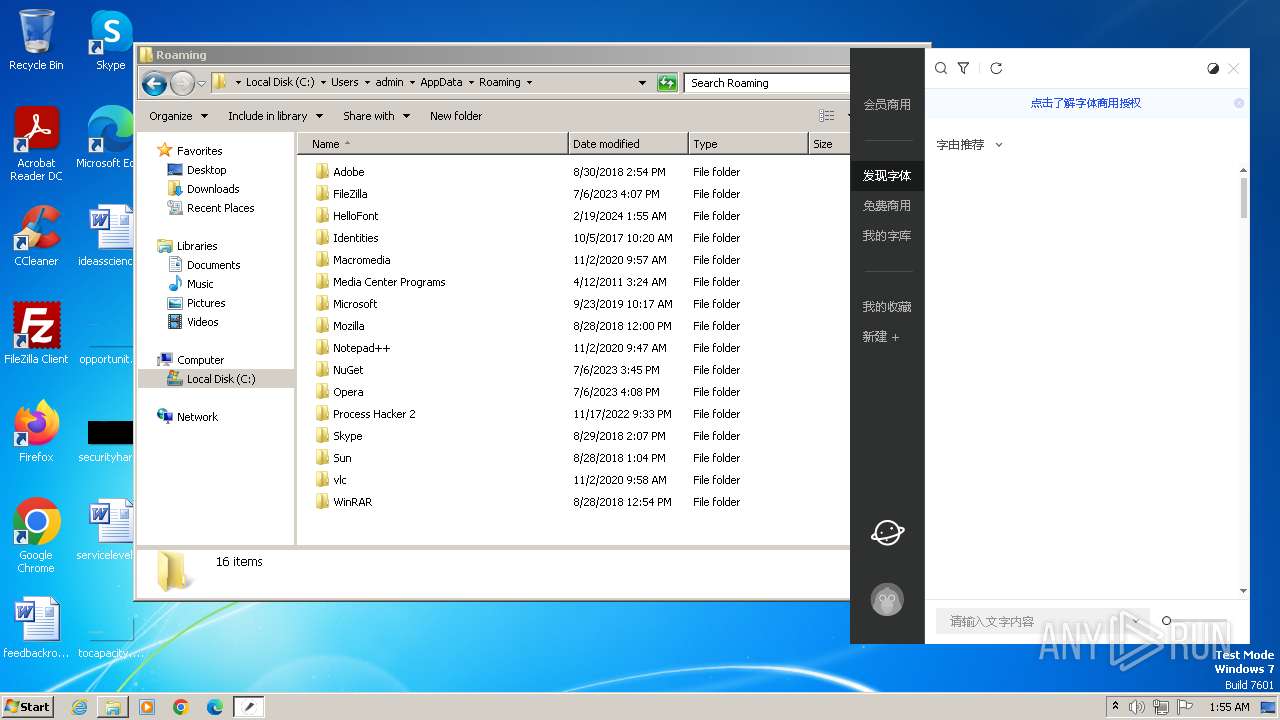Click the green refresh button in the address bar
The image size is (1280, 720).
pyautogui.click(x=667, y=83)
